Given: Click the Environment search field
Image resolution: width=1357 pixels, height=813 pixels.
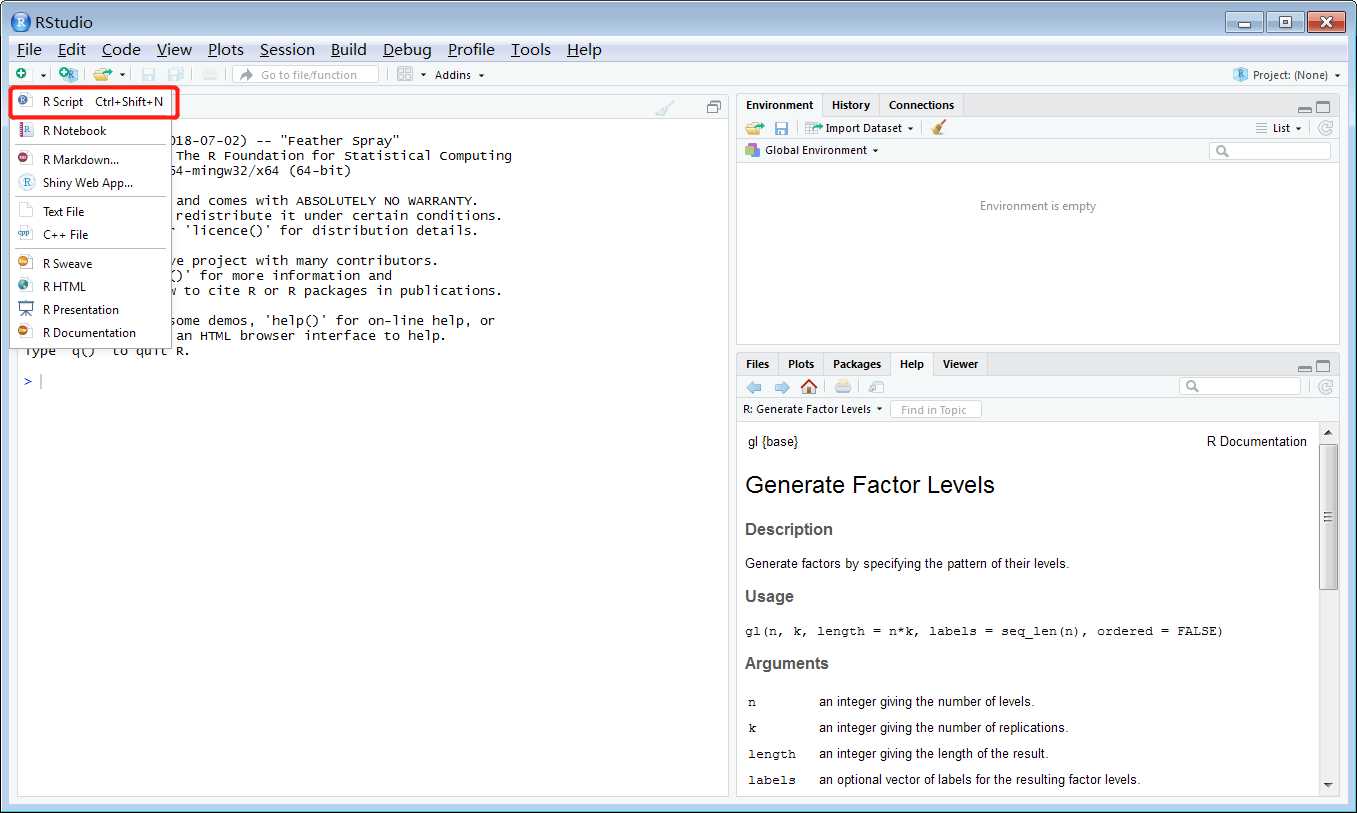Looking at the screenshot, I should point(1270,151).
